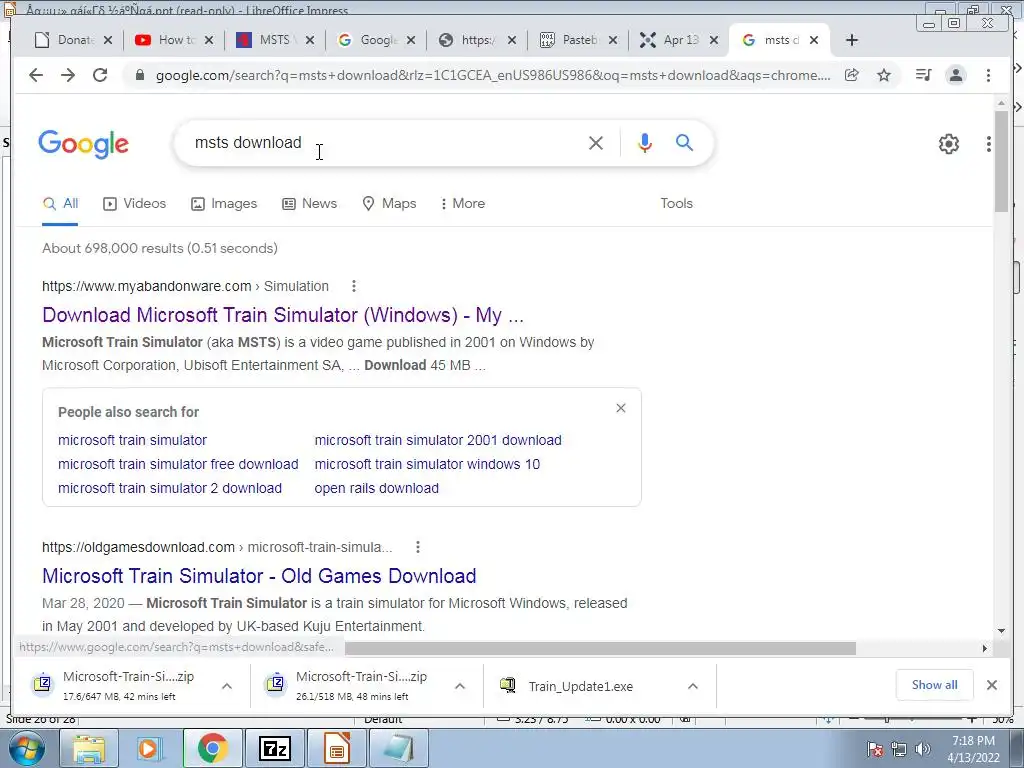Open the Train_Update1.exe download item

pos(581,686)
